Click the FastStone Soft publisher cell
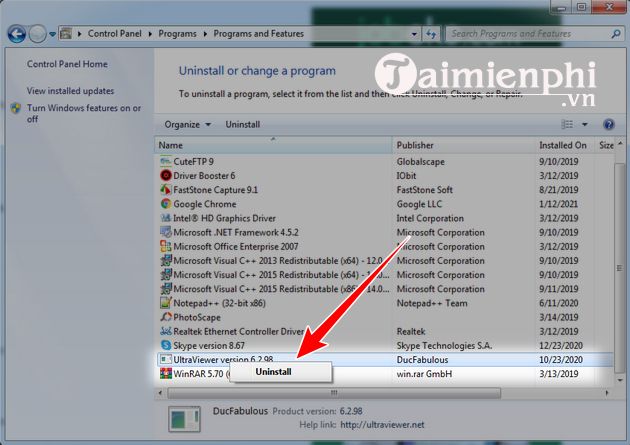Image resolution: width=630 pixels, height=445 pixels. tap(424, 190)
